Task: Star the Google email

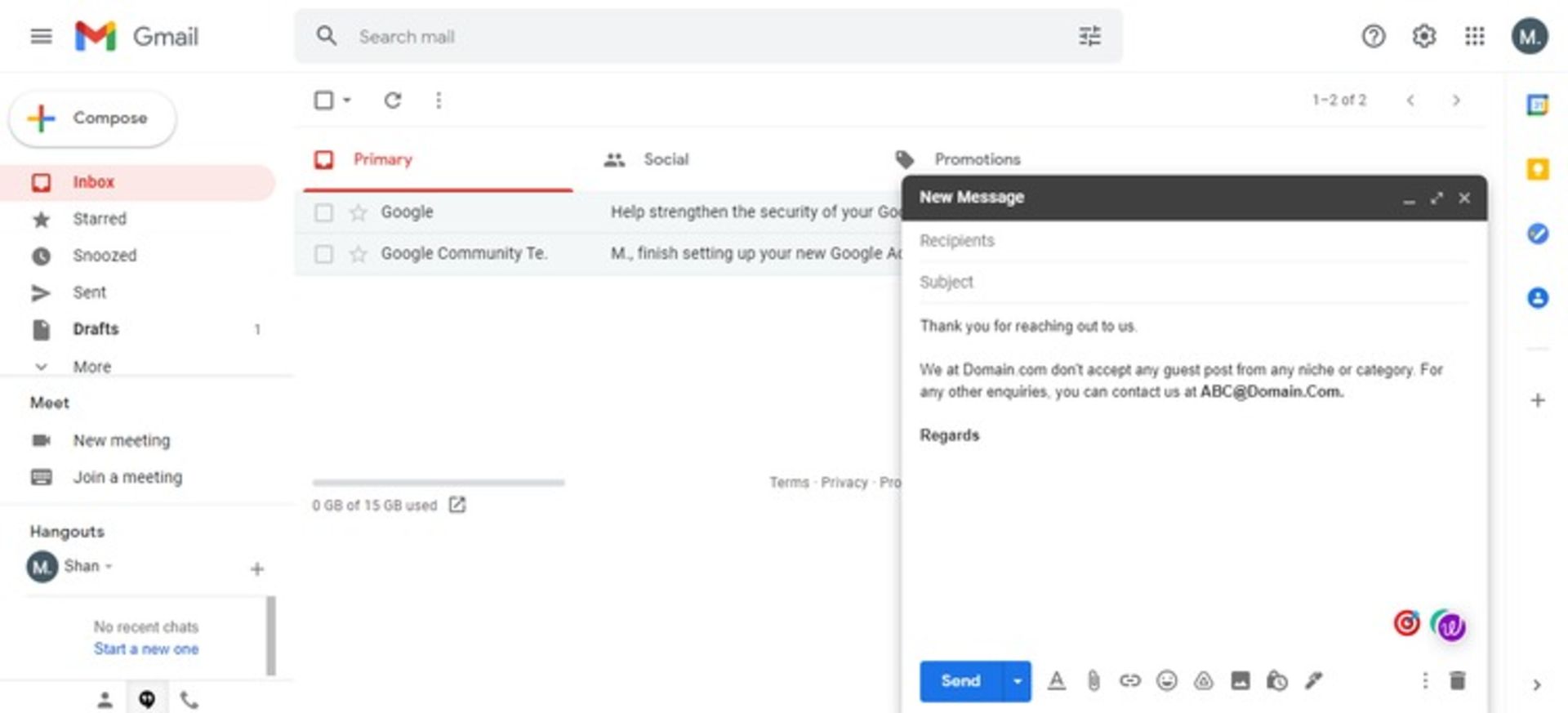Action: (x=358, y=212)
